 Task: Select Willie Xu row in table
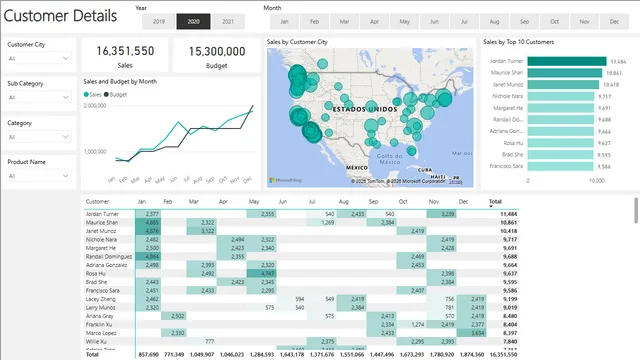pos(302,341)
